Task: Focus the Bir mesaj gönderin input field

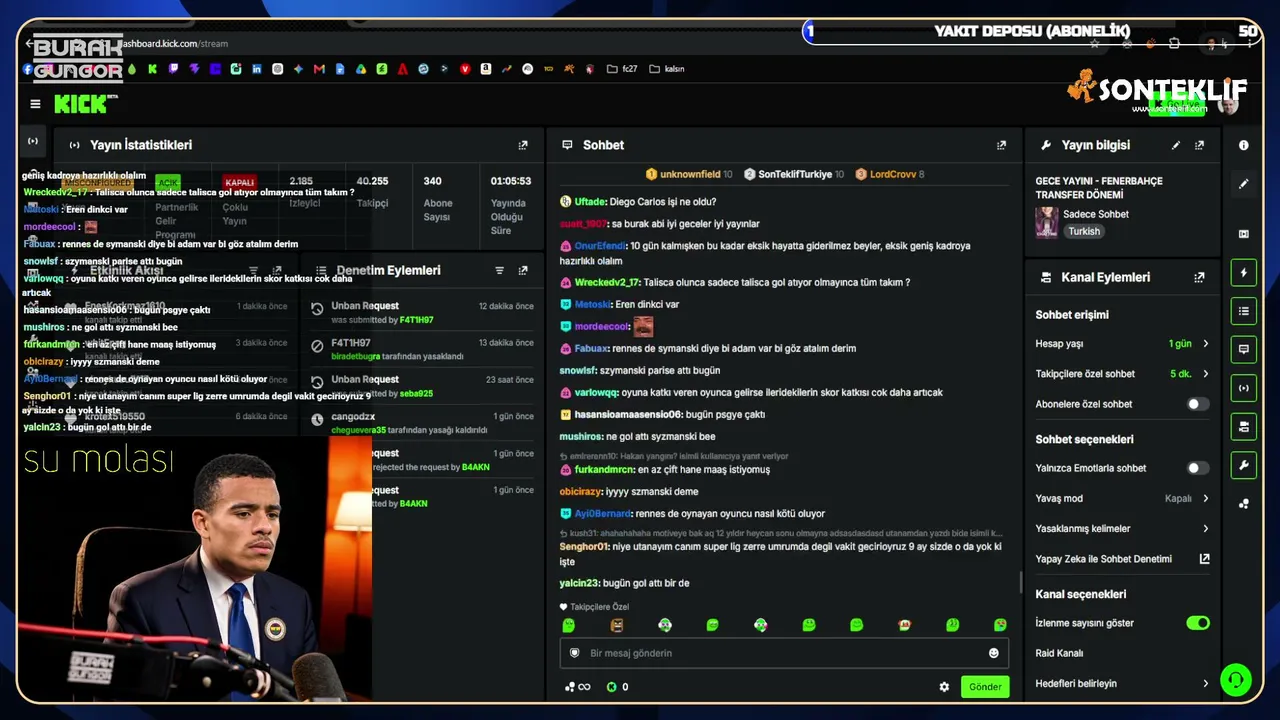Action: coord(784,653)
